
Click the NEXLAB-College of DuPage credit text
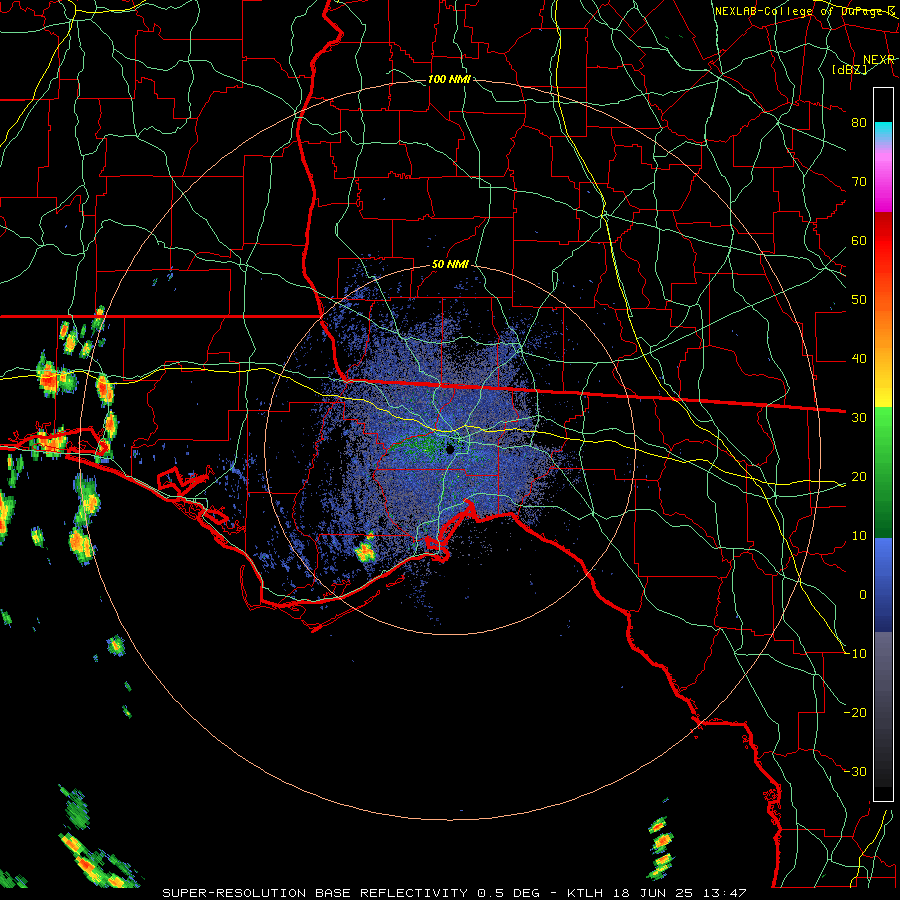point(804,11)
